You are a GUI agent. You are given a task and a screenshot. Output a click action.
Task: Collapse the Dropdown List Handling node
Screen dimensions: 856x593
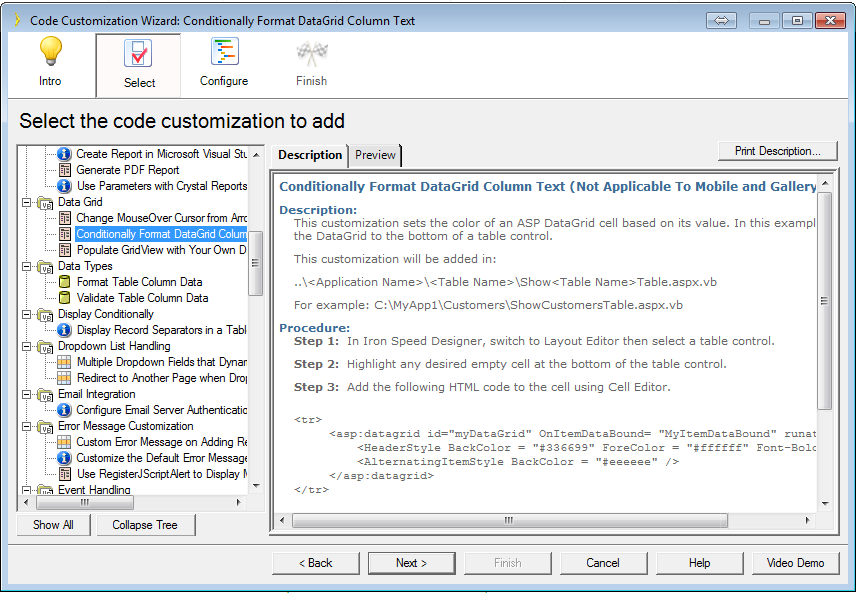27,346
